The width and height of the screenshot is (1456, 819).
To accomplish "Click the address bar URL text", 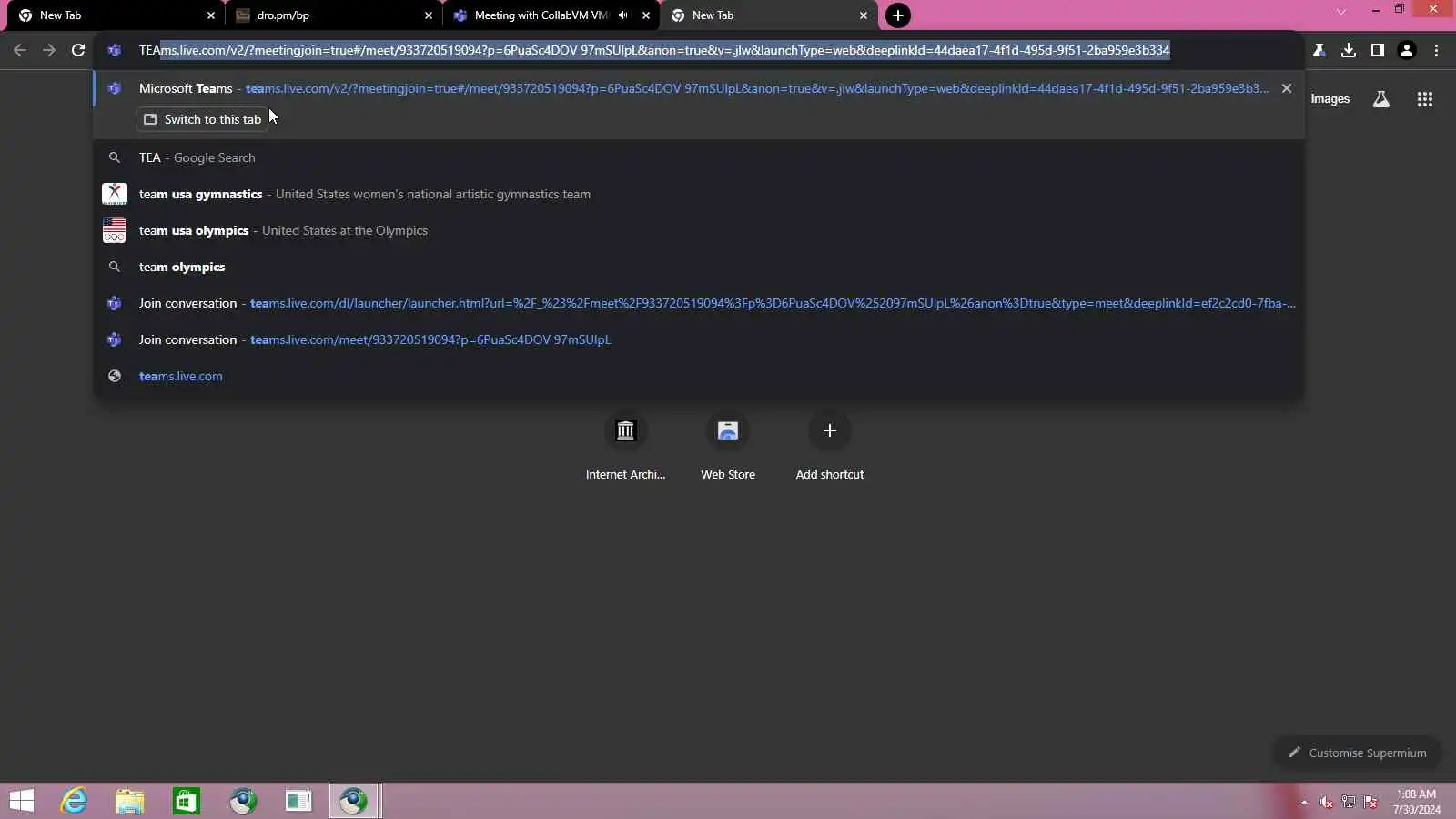I will pos(654,50).
